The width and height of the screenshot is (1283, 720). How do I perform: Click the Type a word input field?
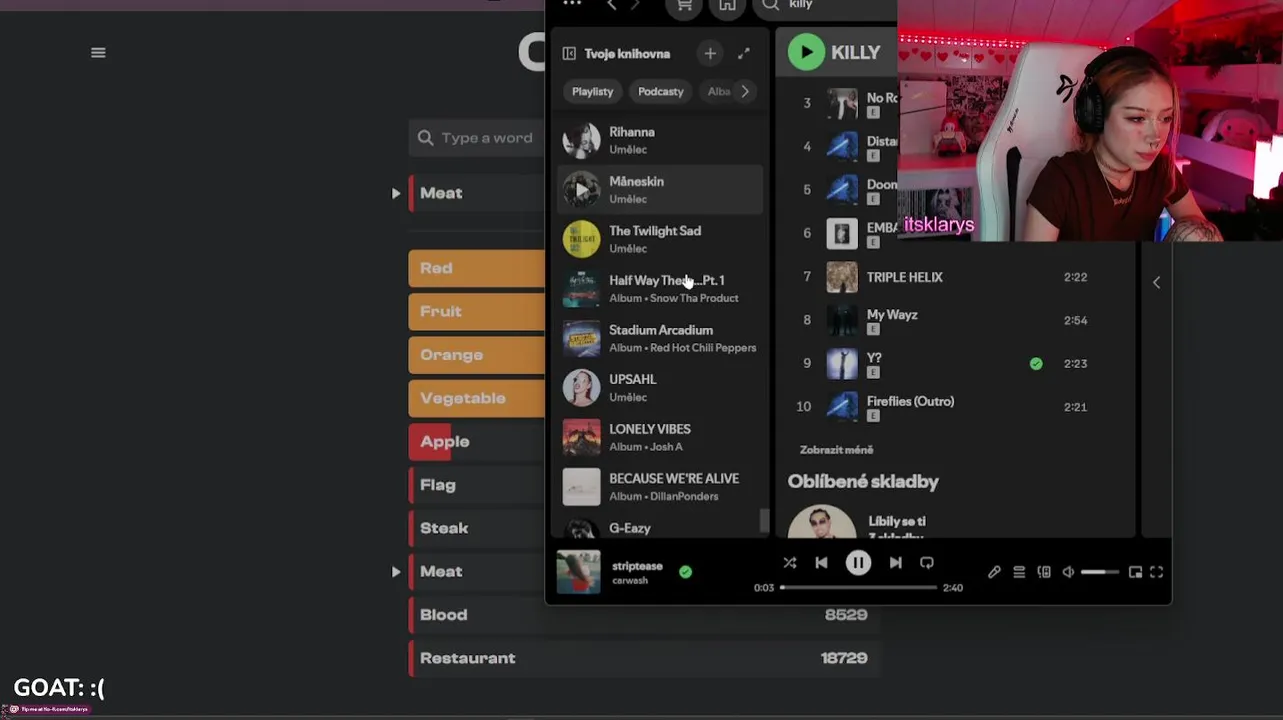click(x=477, y=138)
